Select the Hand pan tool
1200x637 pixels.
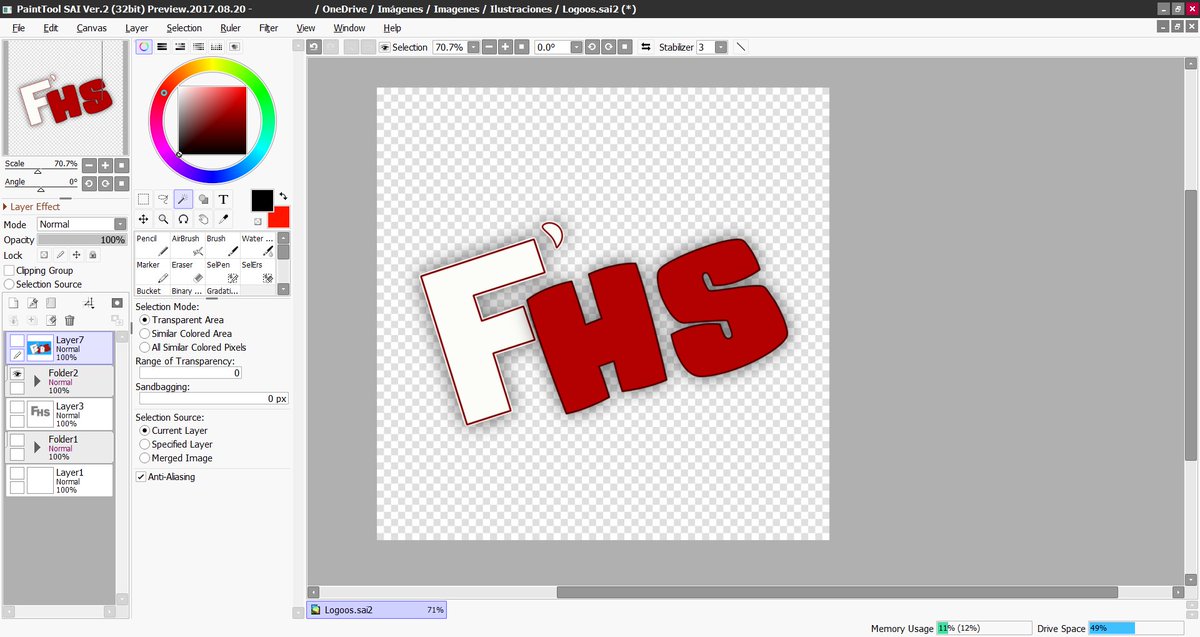[x=203, y=218]
